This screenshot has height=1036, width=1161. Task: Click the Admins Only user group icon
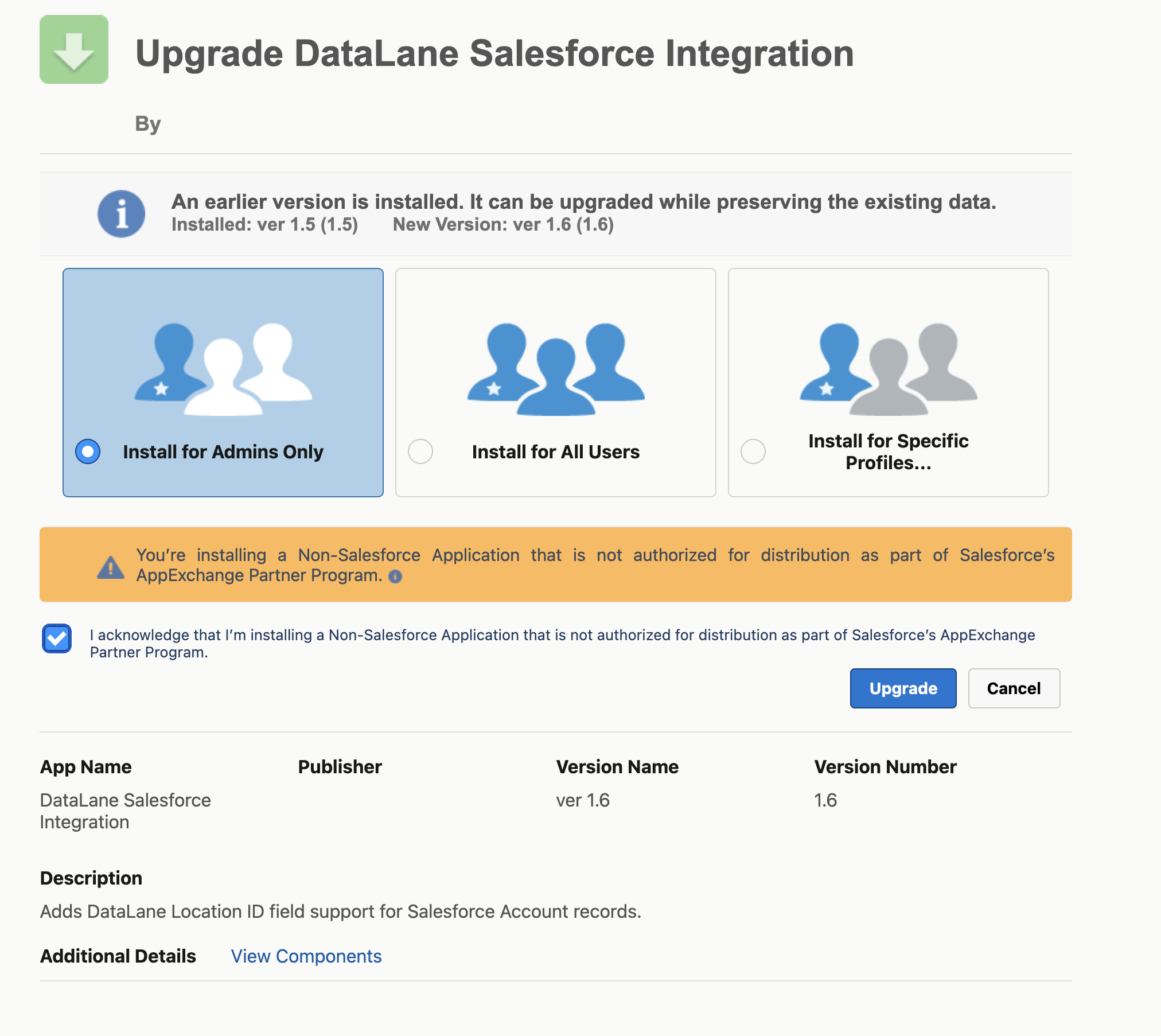click(223, 369)
